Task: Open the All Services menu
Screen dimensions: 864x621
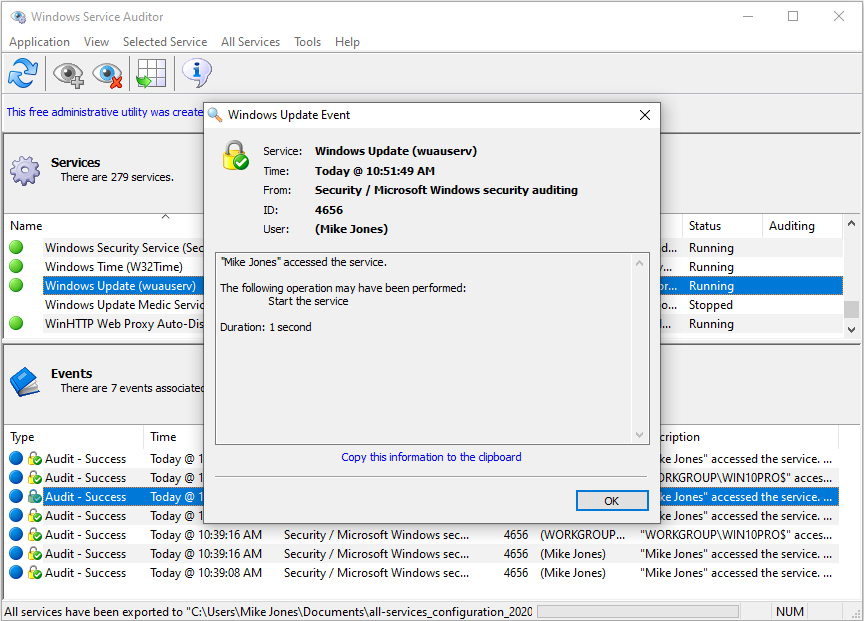Action: 250,42
